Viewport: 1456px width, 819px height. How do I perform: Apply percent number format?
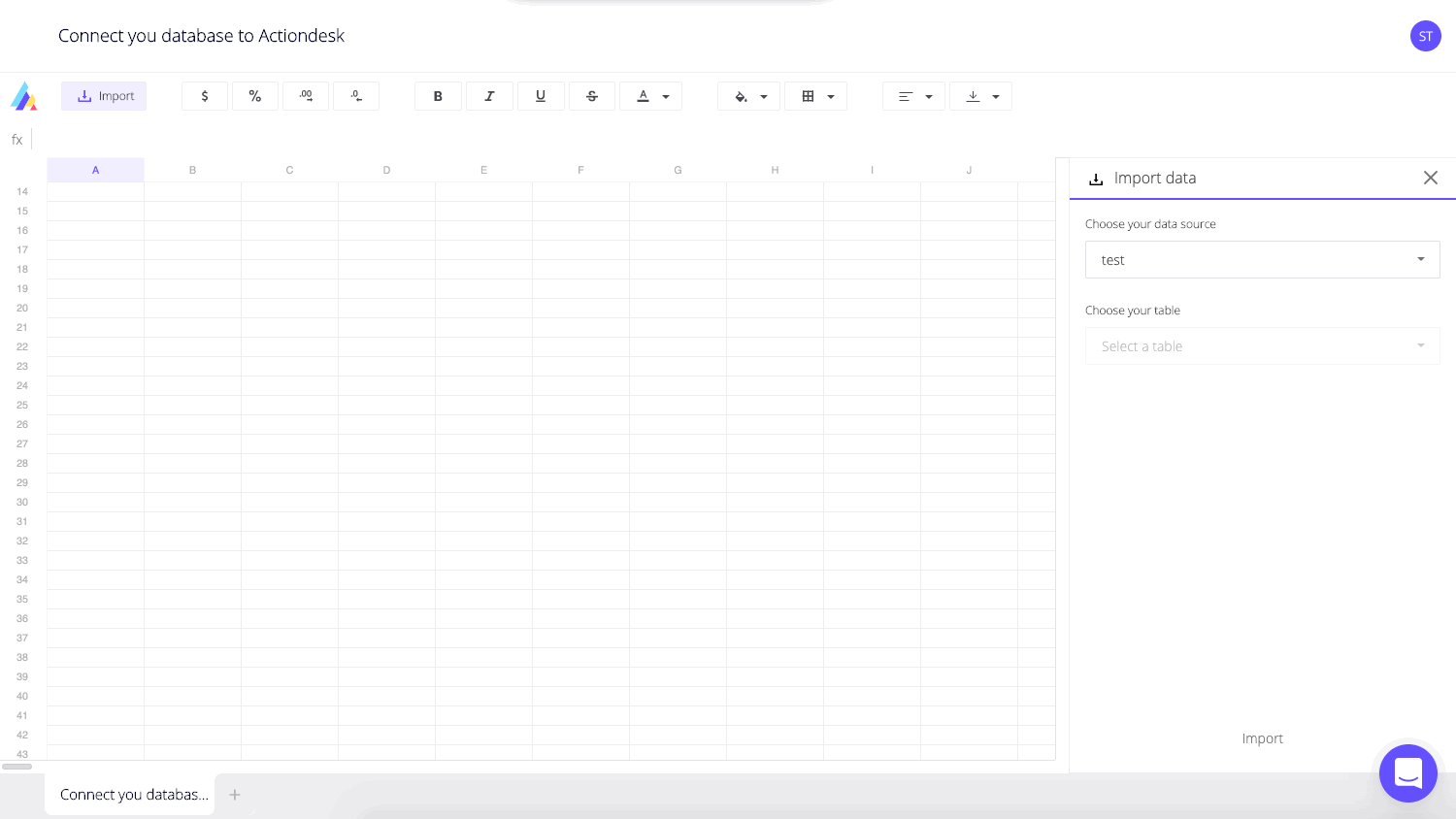click(255, 96)
